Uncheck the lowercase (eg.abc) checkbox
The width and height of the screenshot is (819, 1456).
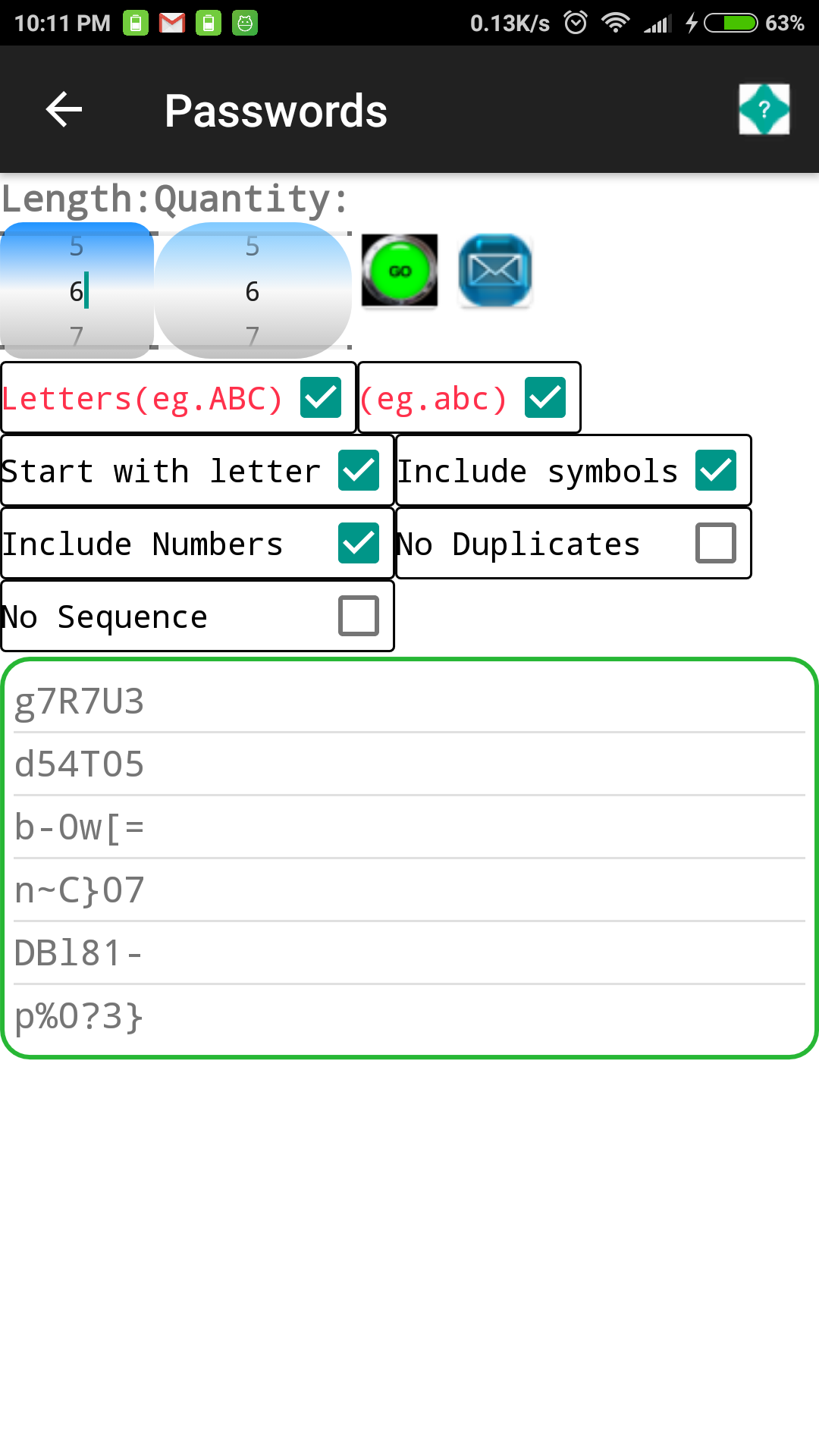tap(545, 397)
